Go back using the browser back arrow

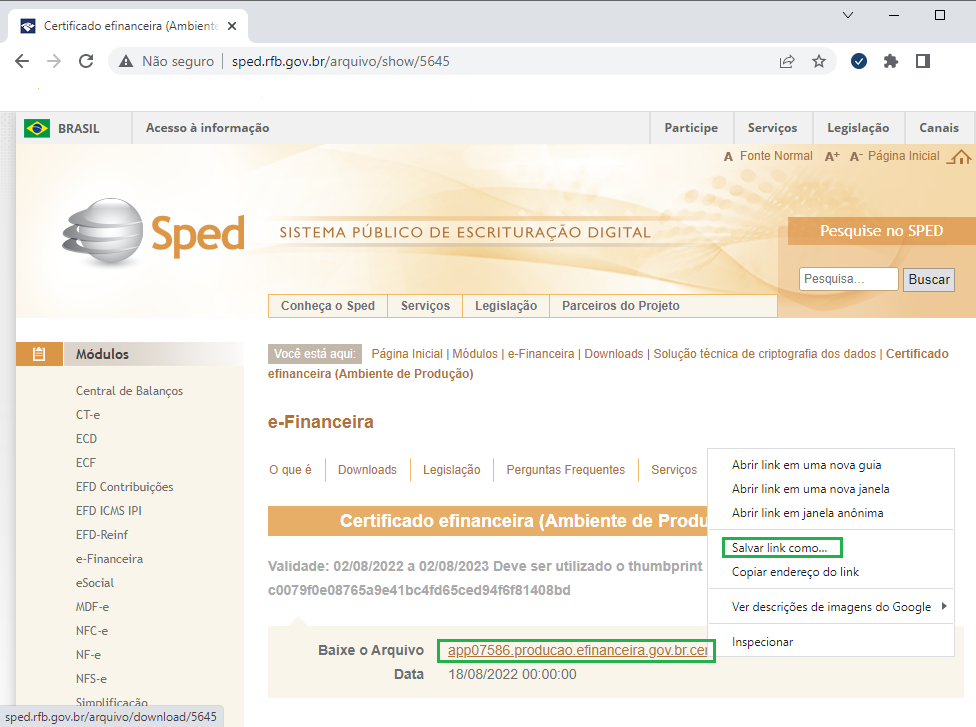click(x=22, y=61)
